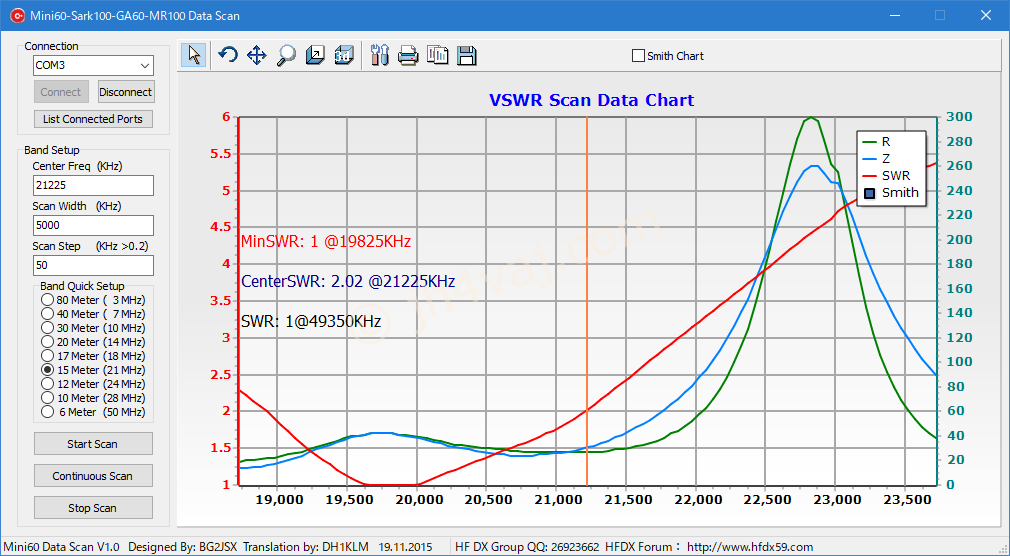Click the rotate chart tool
Image resolution: width=1010 pixels, height=556 pixels.
coord(227,55)
